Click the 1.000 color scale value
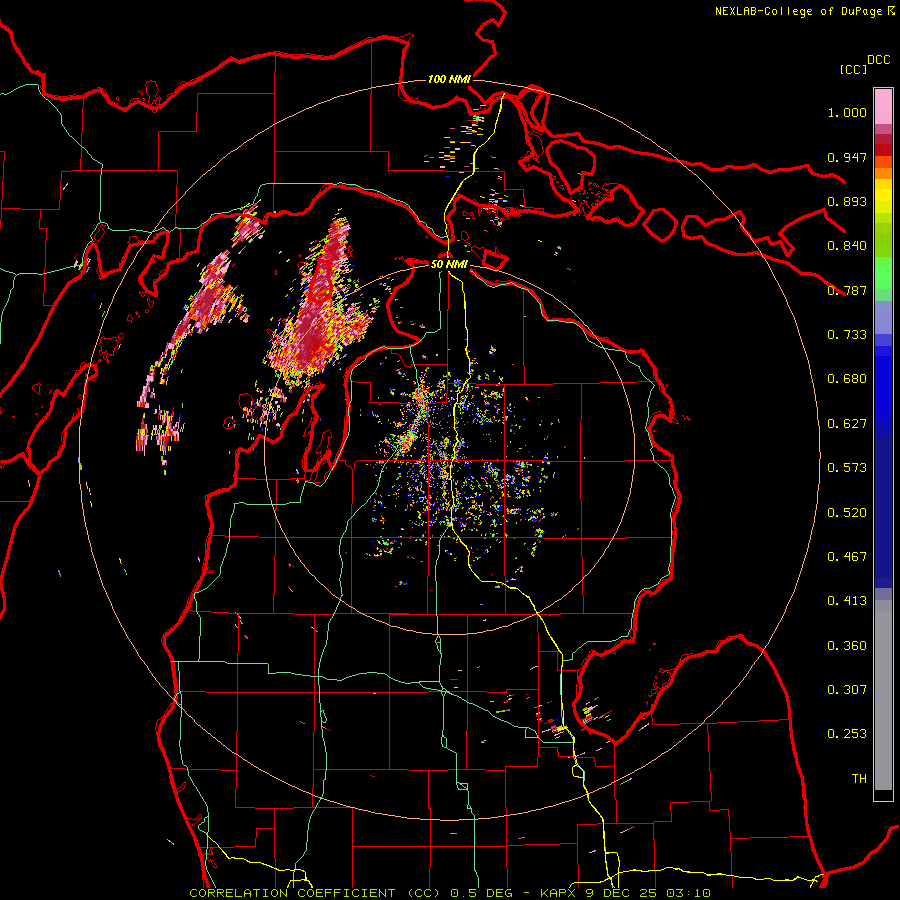Image resolution: width=900 pixels, height=900 pixels. click(x=847, y=112)
